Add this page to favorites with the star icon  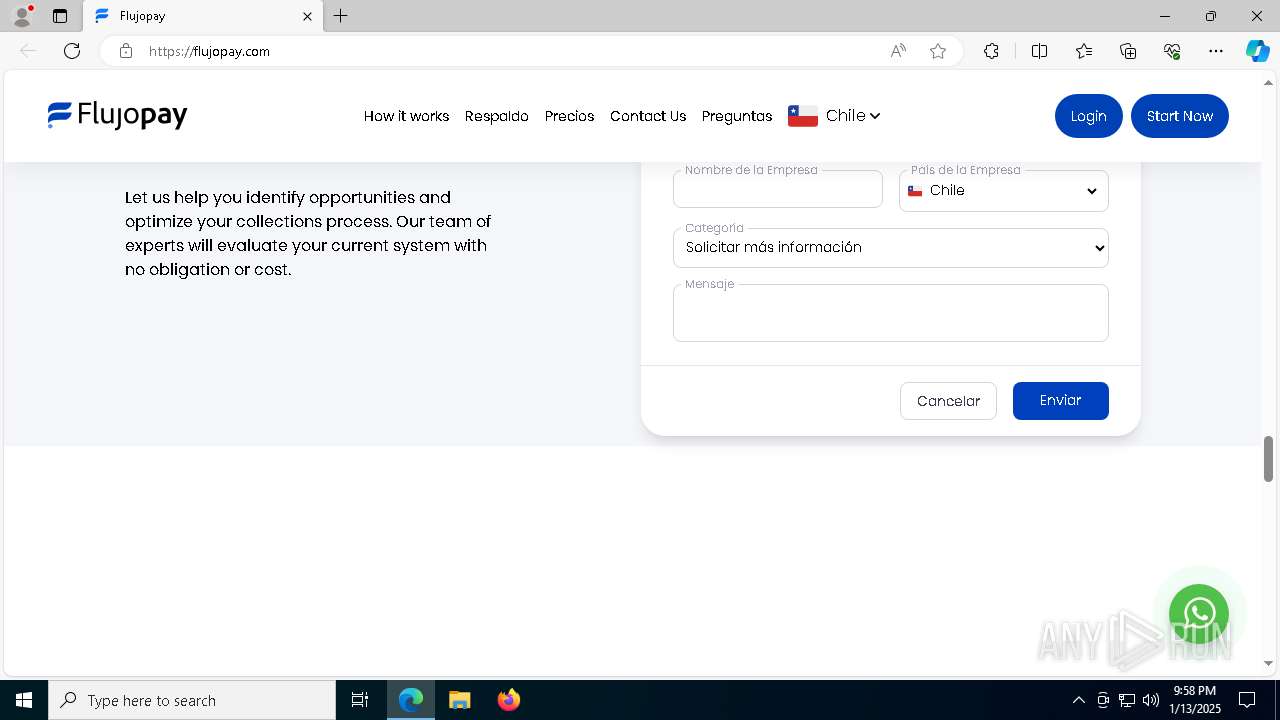[x=938, y=51]
